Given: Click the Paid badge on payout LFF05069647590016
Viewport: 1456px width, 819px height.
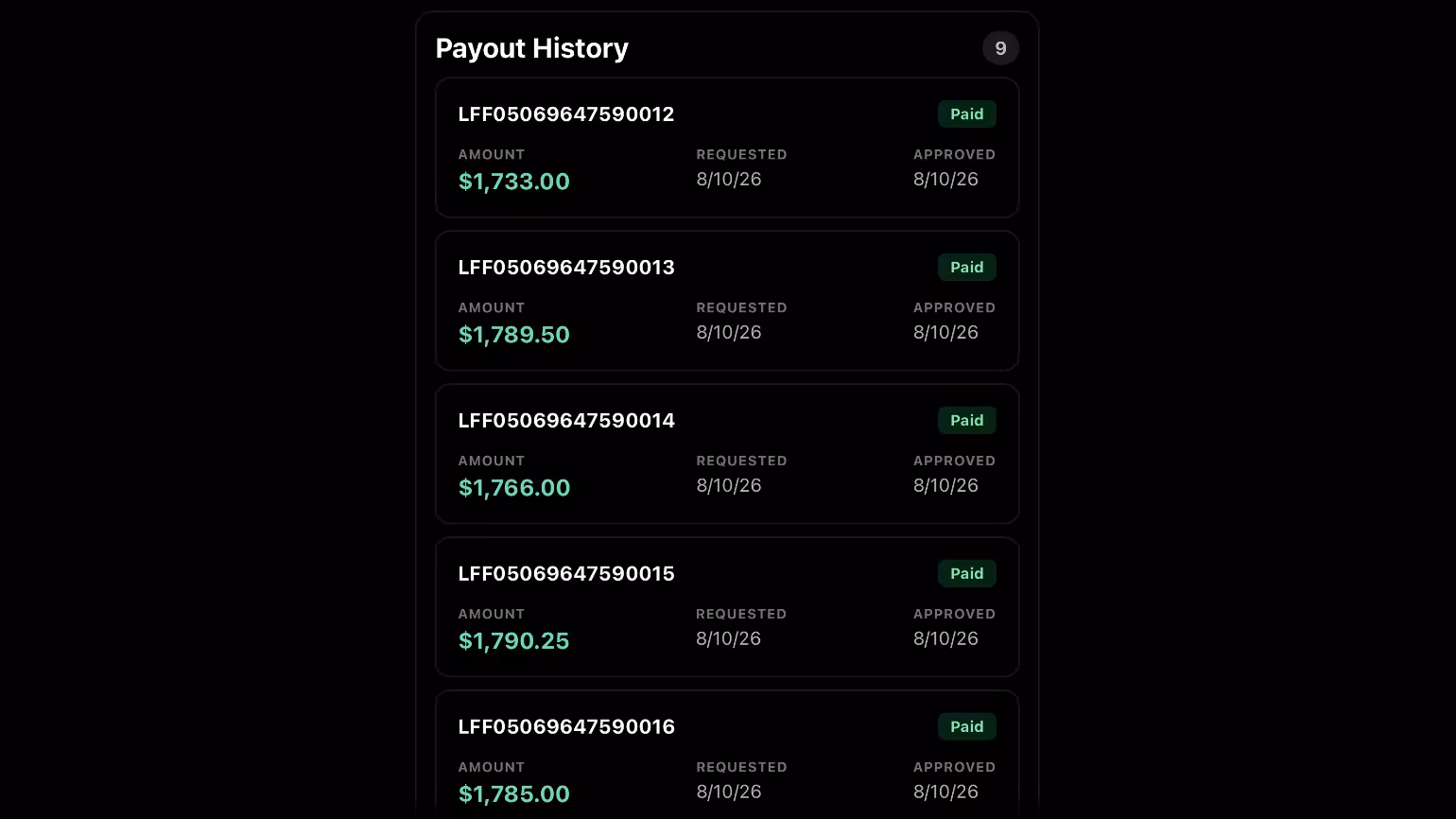Looking at the screenshot, I should click(966, 727).
